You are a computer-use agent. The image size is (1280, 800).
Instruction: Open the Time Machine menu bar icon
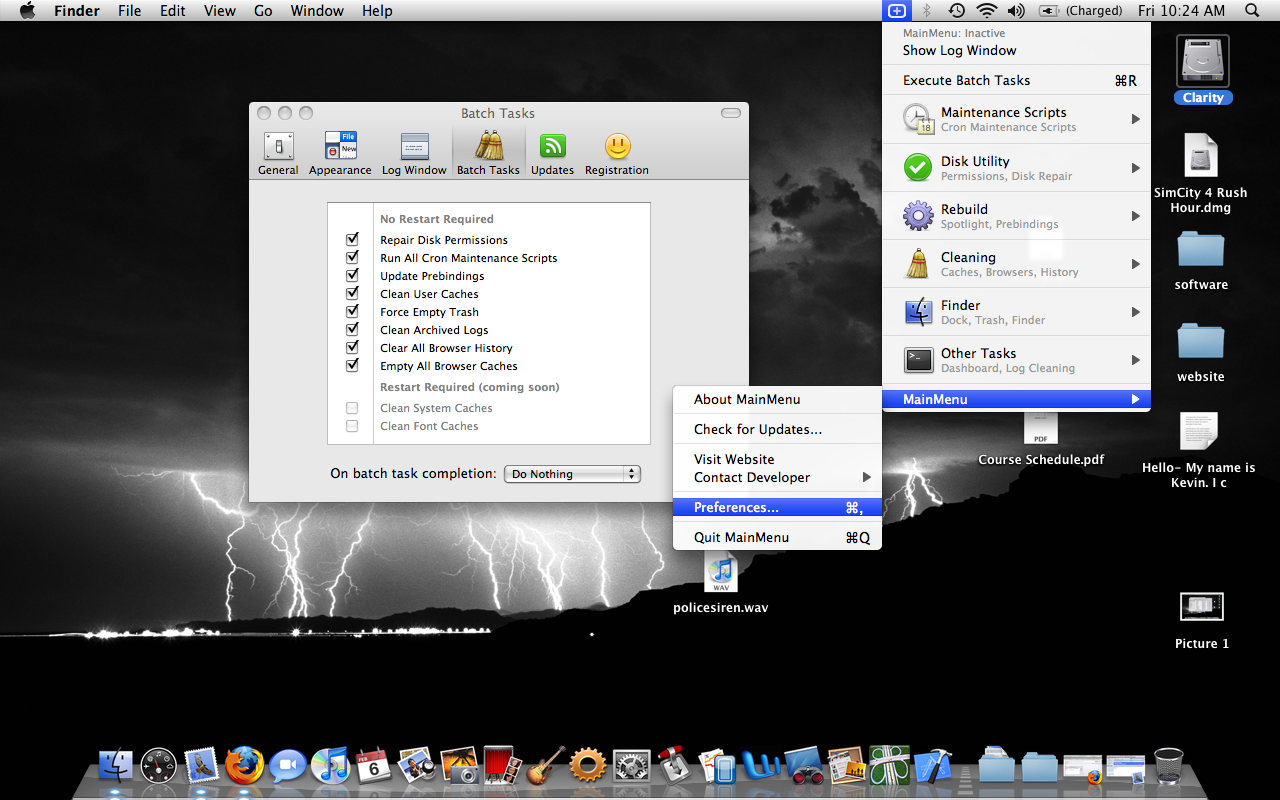956,11
